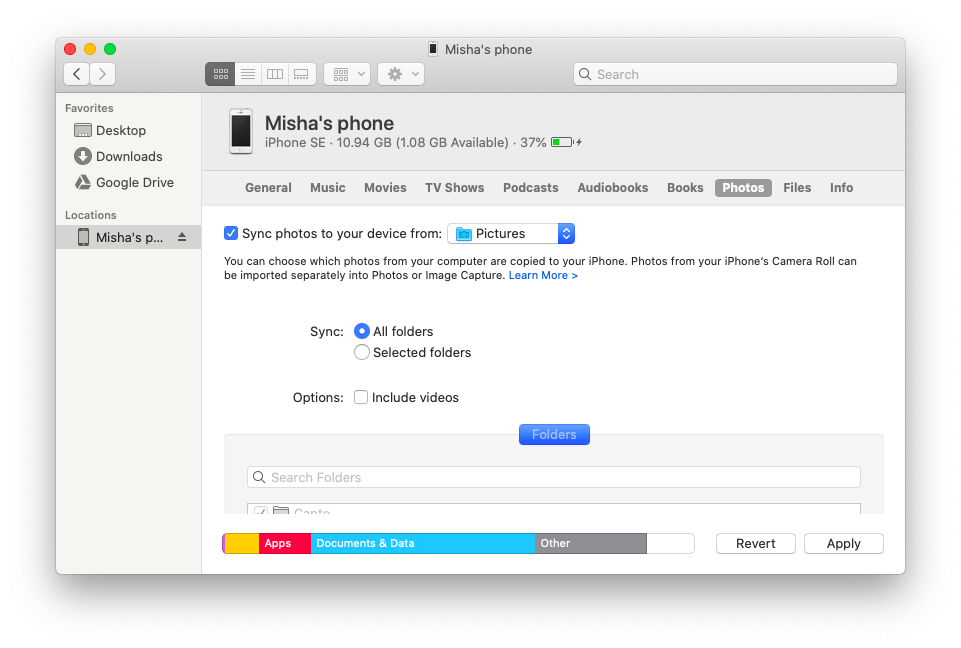This screenshot has height=648, width=961.
Task: Uncheck Sync photos to your device
Action: (x=231, y=233)
